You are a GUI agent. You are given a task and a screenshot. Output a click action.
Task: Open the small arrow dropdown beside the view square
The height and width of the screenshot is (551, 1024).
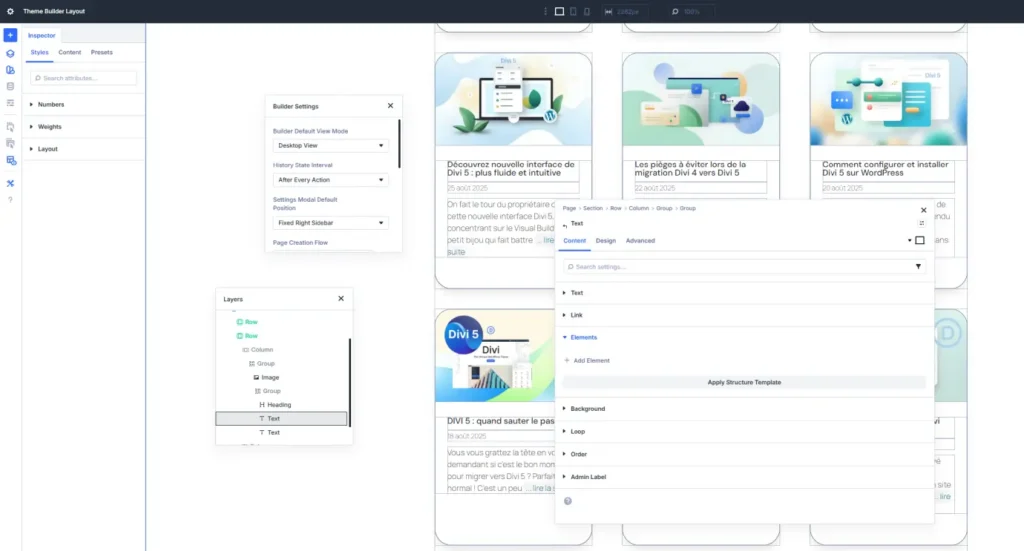tap(909, 240)
